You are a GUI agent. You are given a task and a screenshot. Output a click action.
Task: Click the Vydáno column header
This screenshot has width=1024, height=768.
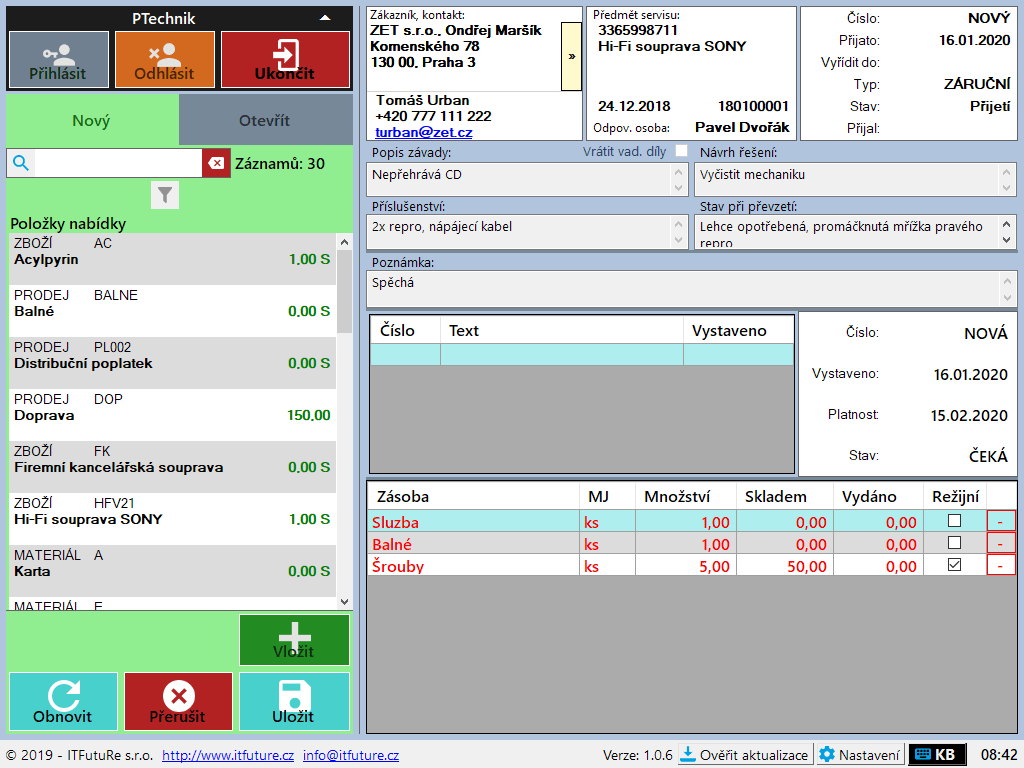878,496
